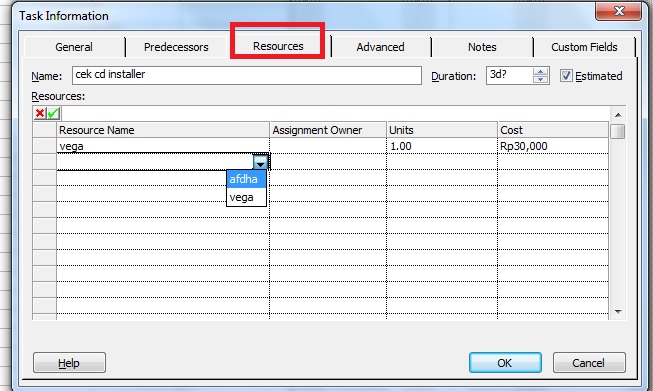Switch to the Advanced tab
653x391 pixels.
pyautogui.click(x=380, y=47)
